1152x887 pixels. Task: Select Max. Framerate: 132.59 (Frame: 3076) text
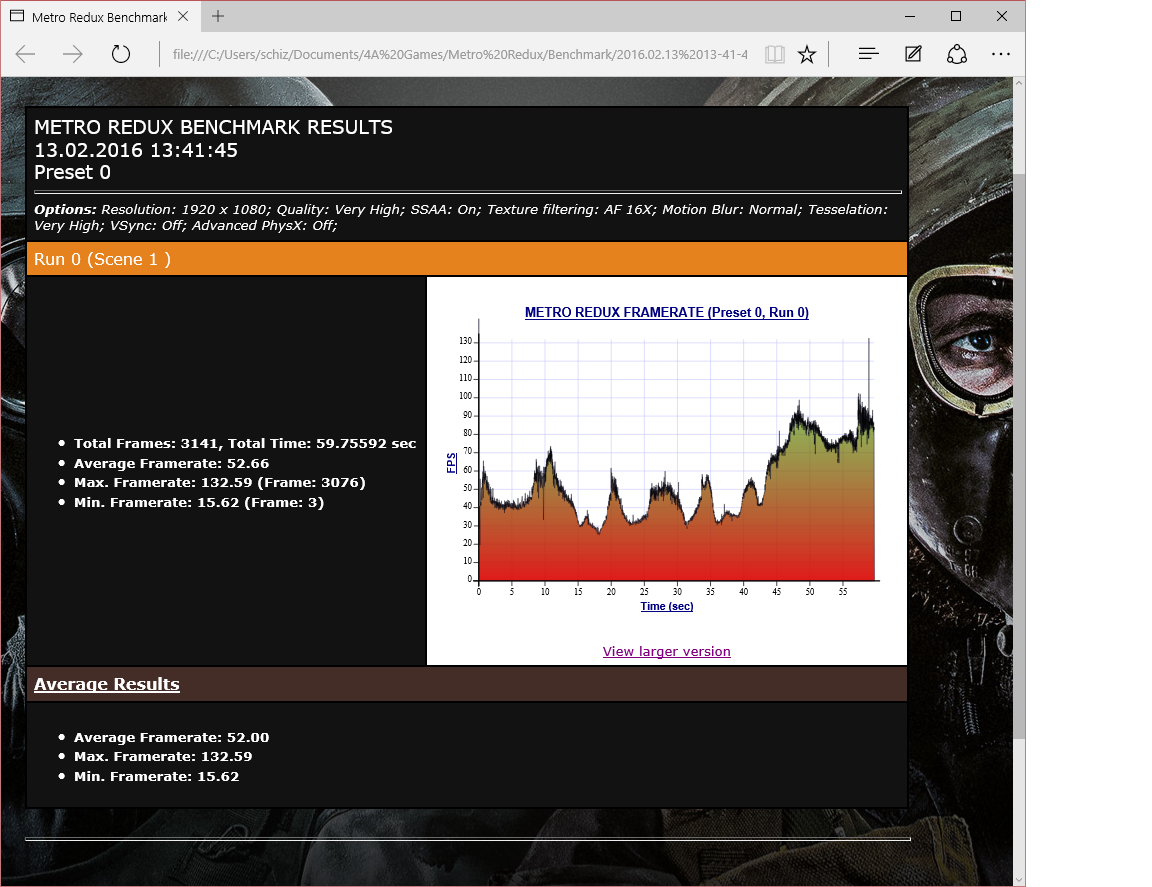[220, 483]
